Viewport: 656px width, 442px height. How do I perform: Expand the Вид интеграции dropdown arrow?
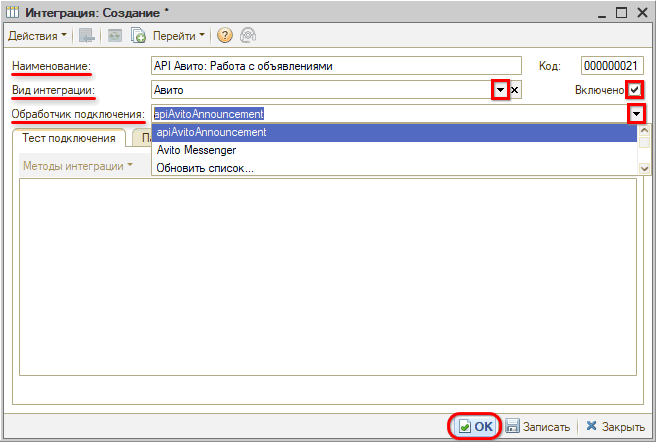[x=500, y=90]
